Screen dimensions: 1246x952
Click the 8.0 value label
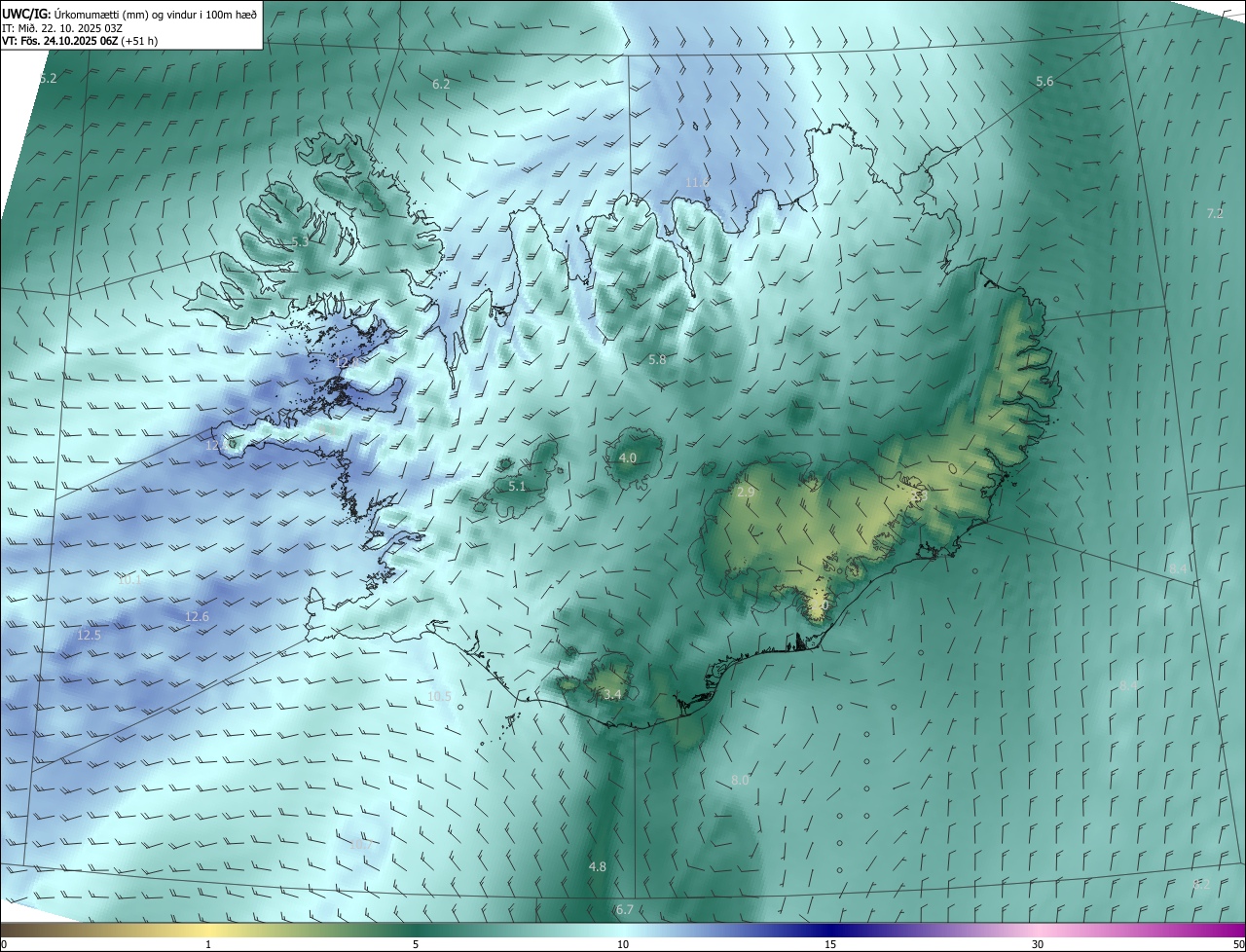point(740,780)
